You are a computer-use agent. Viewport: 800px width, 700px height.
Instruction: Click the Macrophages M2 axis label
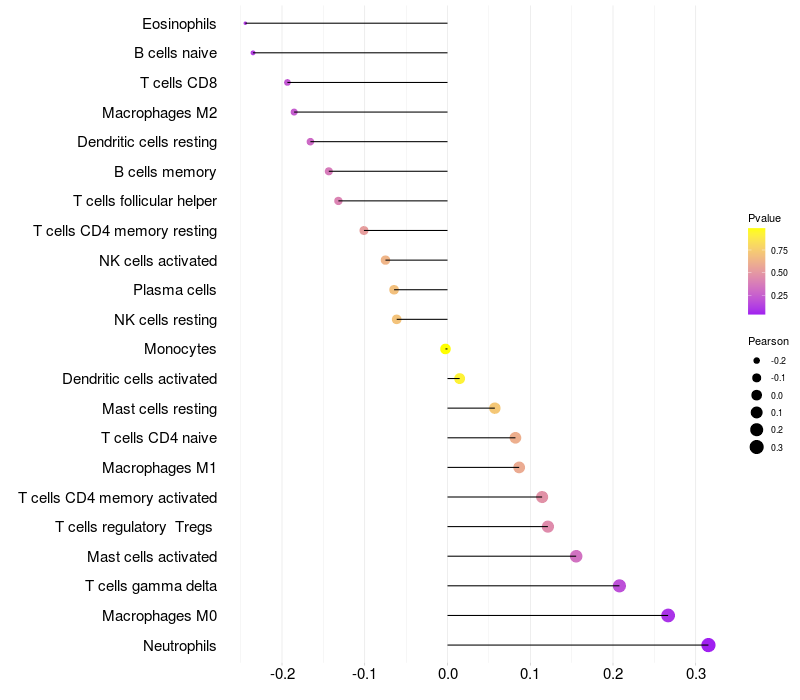pos(159,112)
